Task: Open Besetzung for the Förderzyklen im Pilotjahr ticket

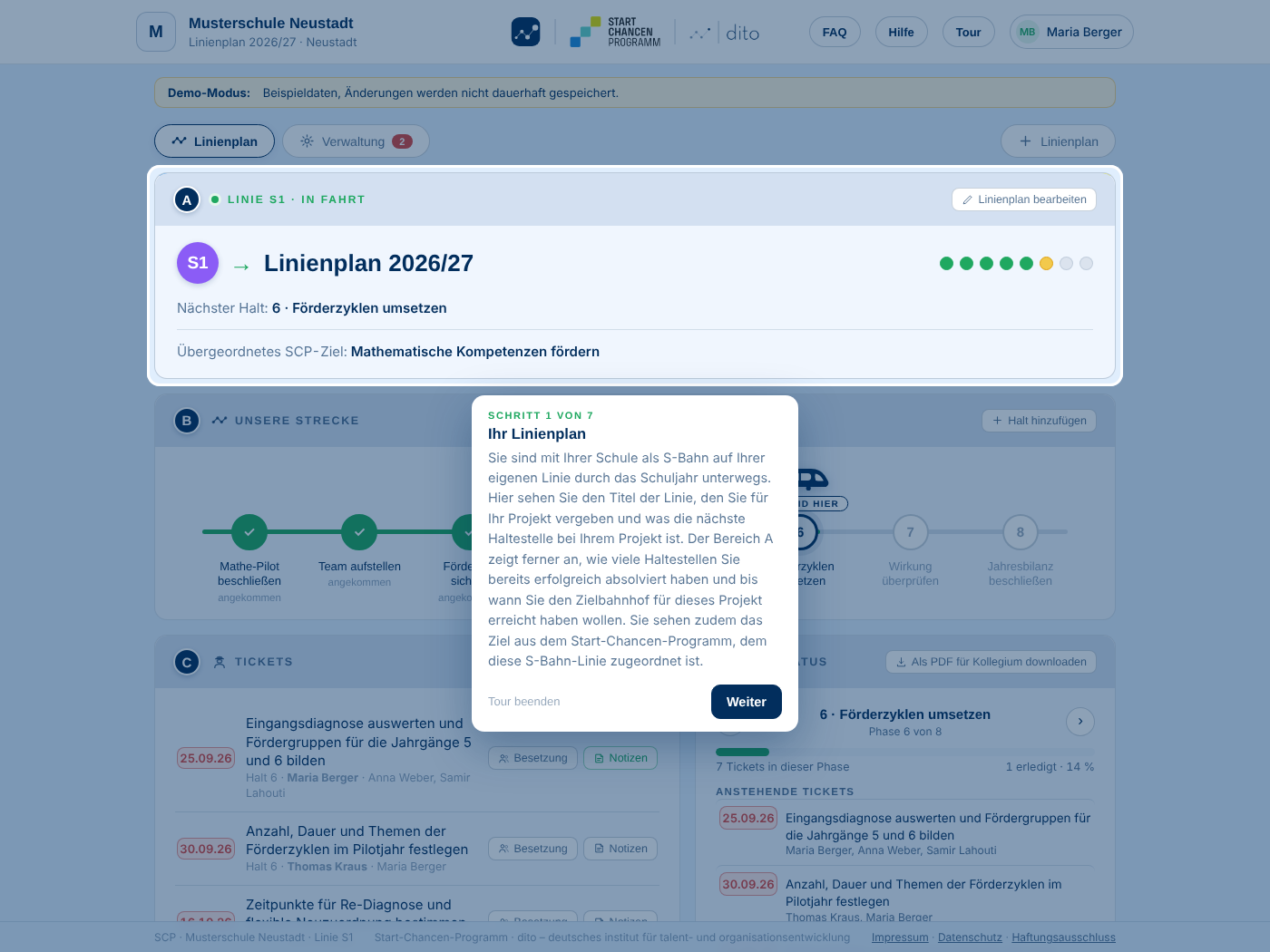Action: 532,849
